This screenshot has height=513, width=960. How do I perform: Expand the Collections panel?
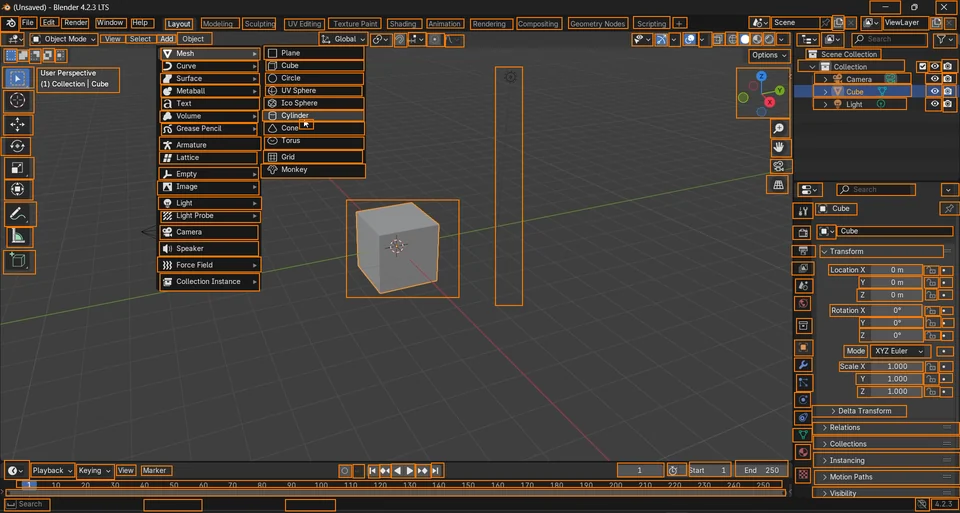point(886,444)
